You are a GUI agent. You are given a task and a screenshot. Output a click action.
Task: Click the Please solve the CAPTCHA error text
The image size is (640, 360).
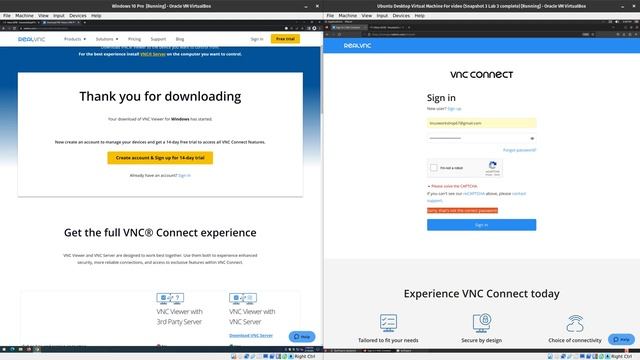pos(454,186)
